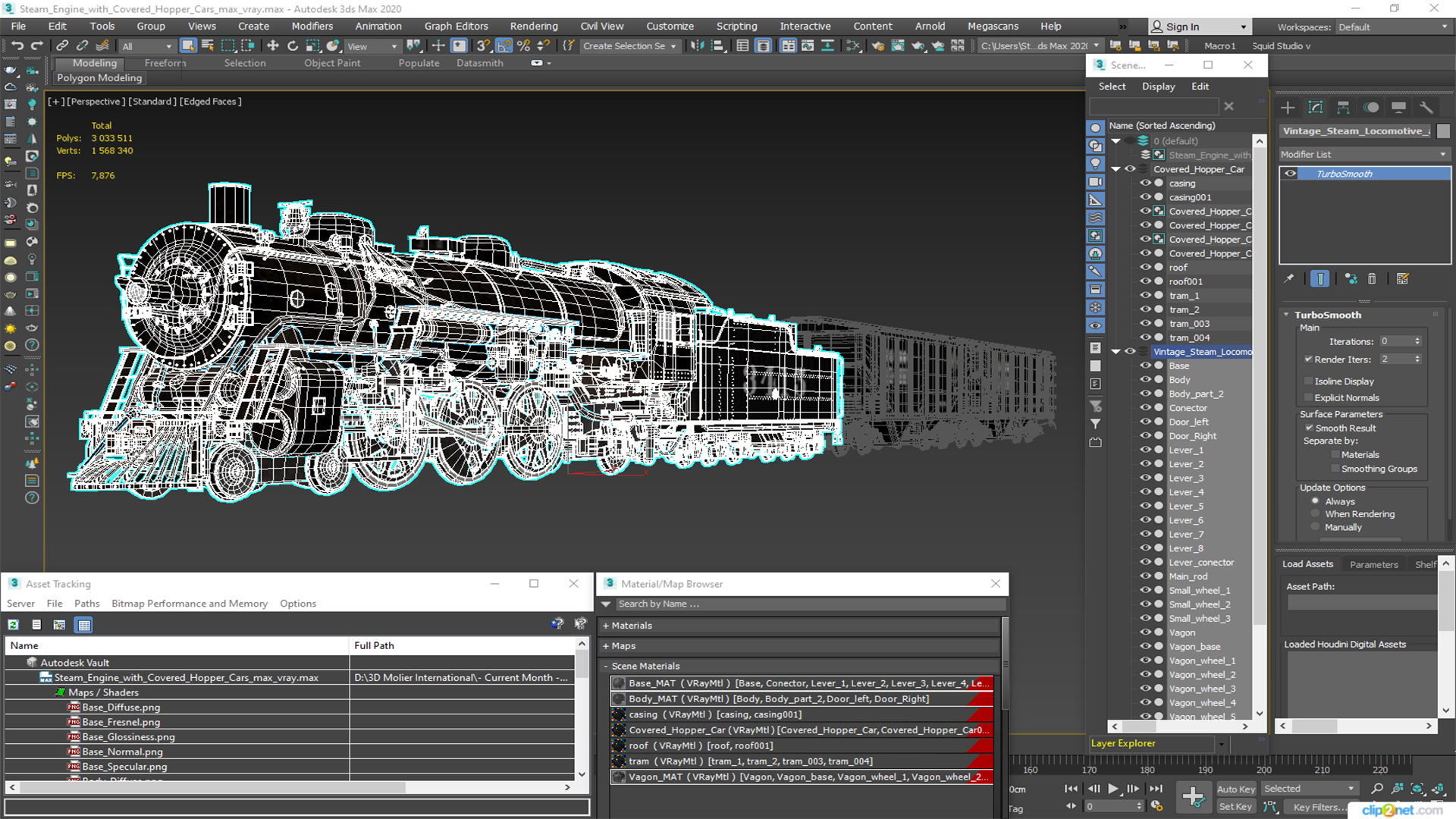Switch to Freeform ribbon tab
The image size is (1456, 819).
pyautogui.click(x=165, y=63)
